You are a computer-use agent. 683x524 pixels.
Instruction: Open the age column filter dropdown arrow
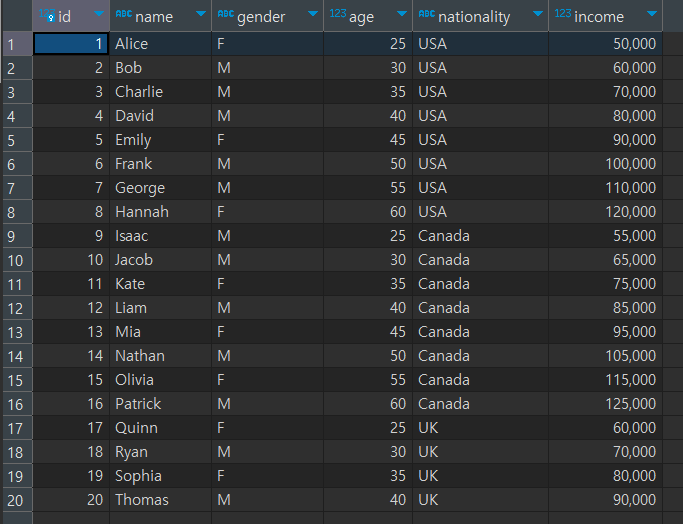tap(402, 14)
